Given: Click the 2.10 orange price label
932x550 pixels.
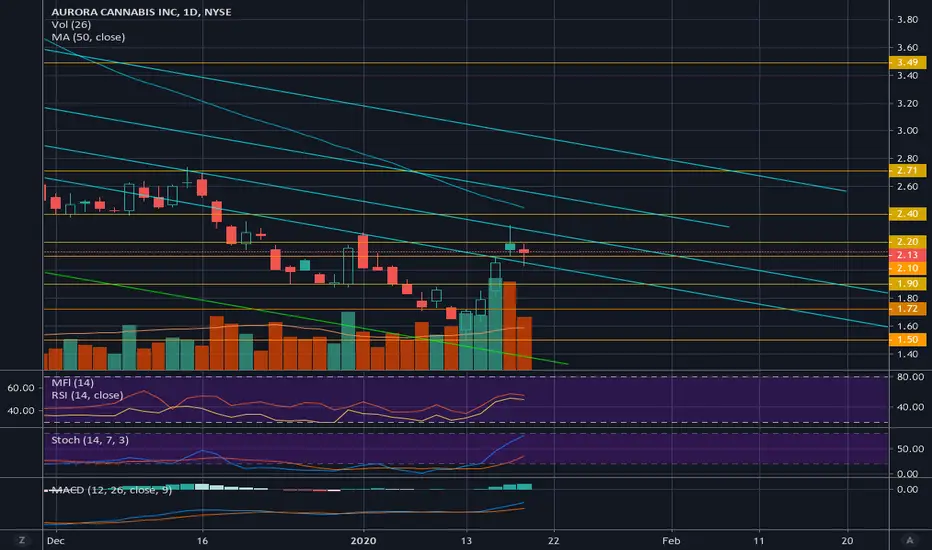Looking at the screenshot, I should click(x=907, y=268).
